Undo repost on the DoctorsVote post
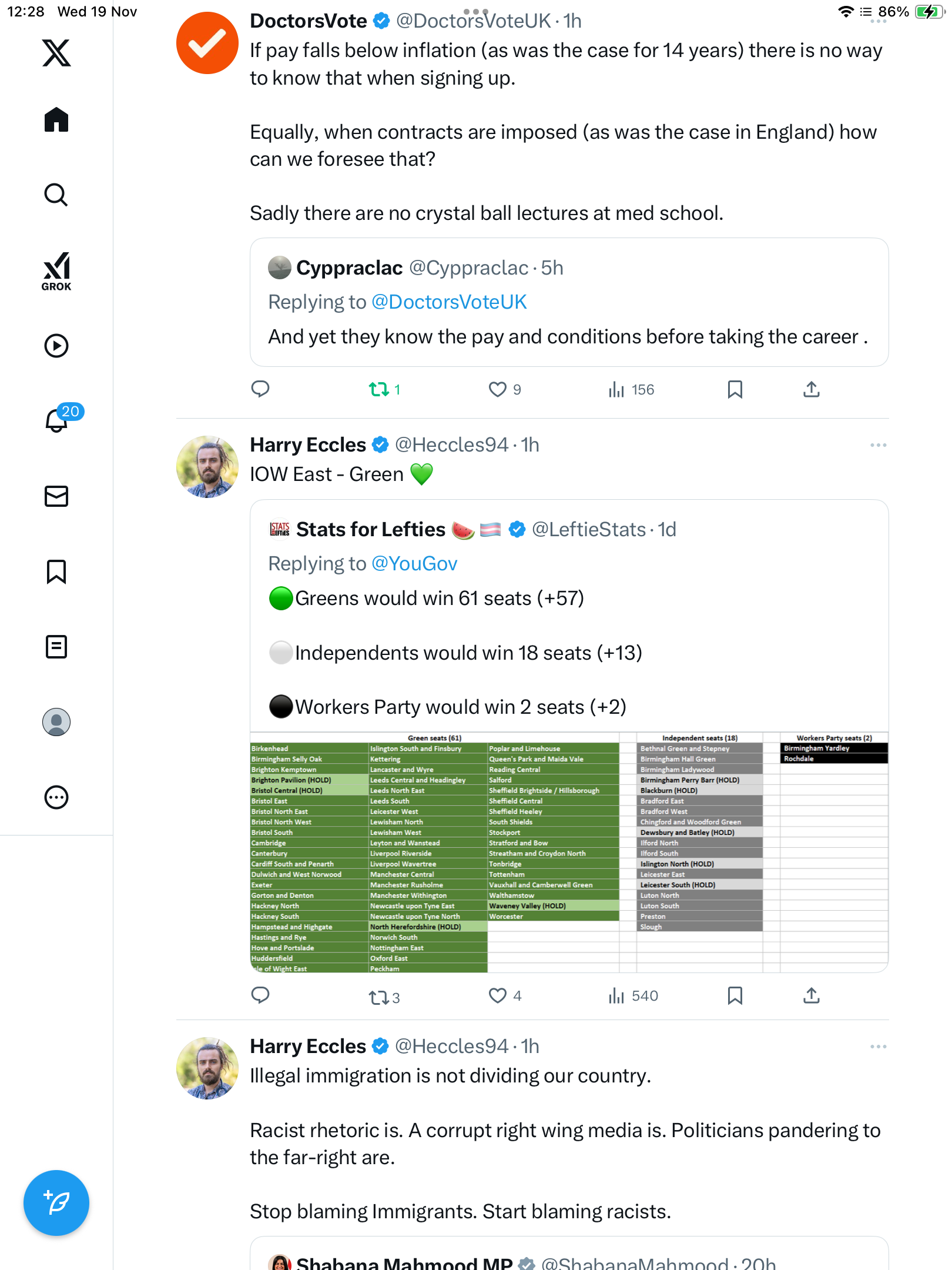Viewport: 952px width, 1270px height. click(379, 389)
